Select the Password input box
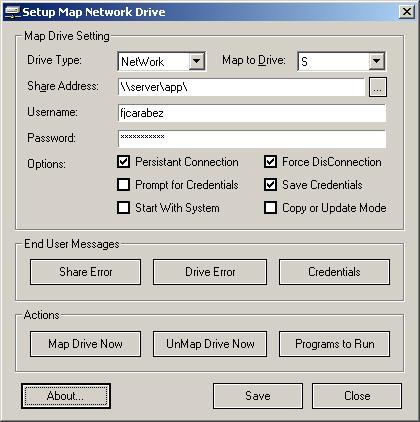Screen dimensions: 420x422 pyautogui.click(x=252, y=139)
